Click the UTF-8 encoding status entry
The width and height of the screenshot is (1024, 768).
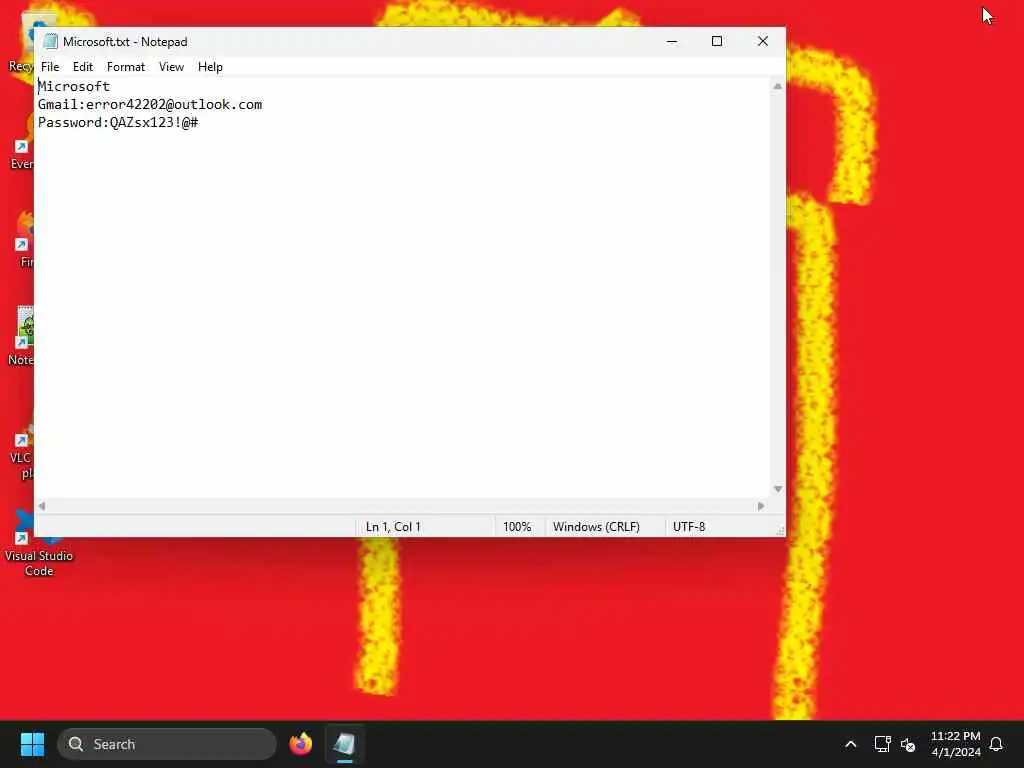[x=688, y=526]
